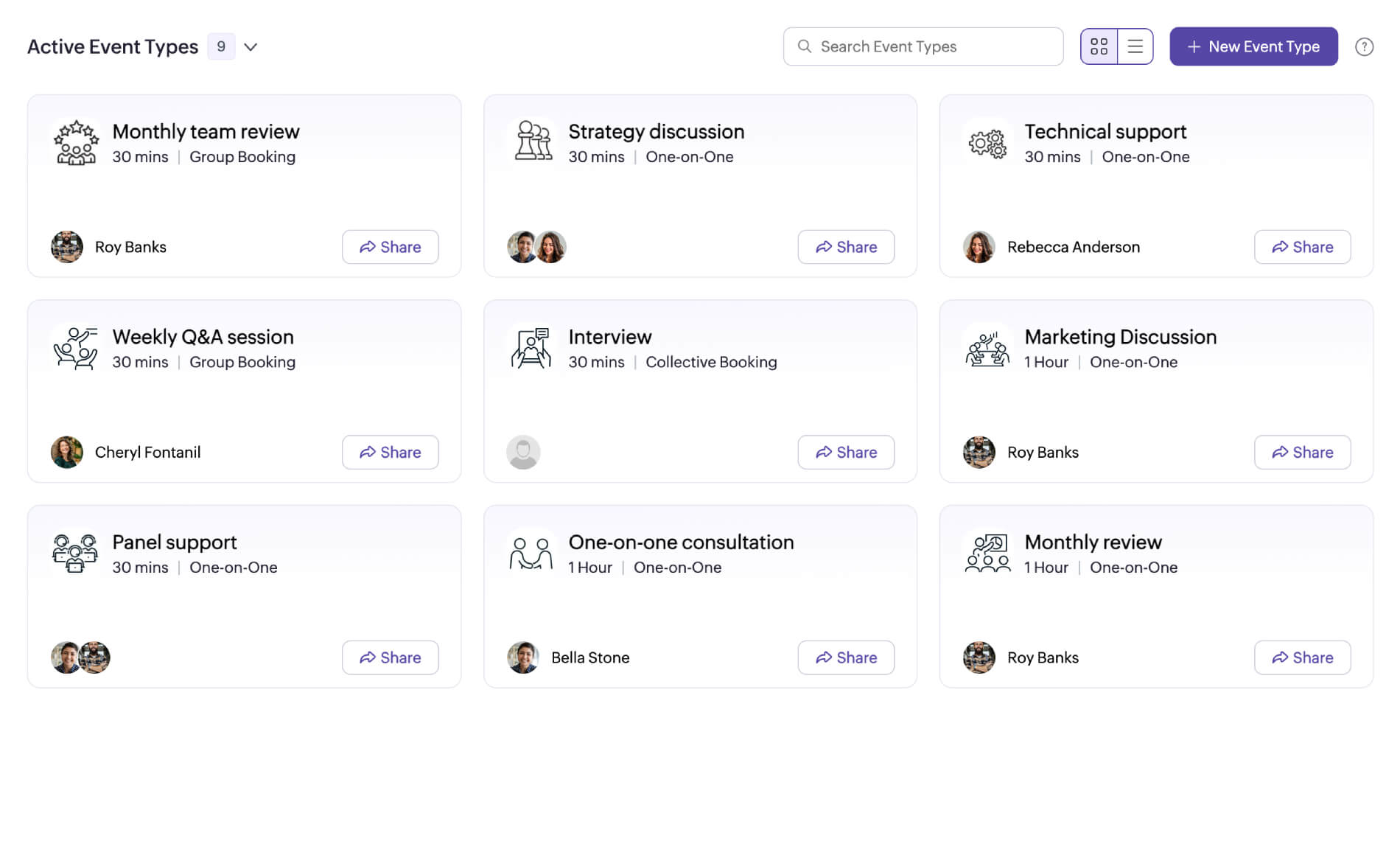This screenshot has height=844, width=1400.
Task: Share the Technical support event
Action: [x=1303, y=247]
